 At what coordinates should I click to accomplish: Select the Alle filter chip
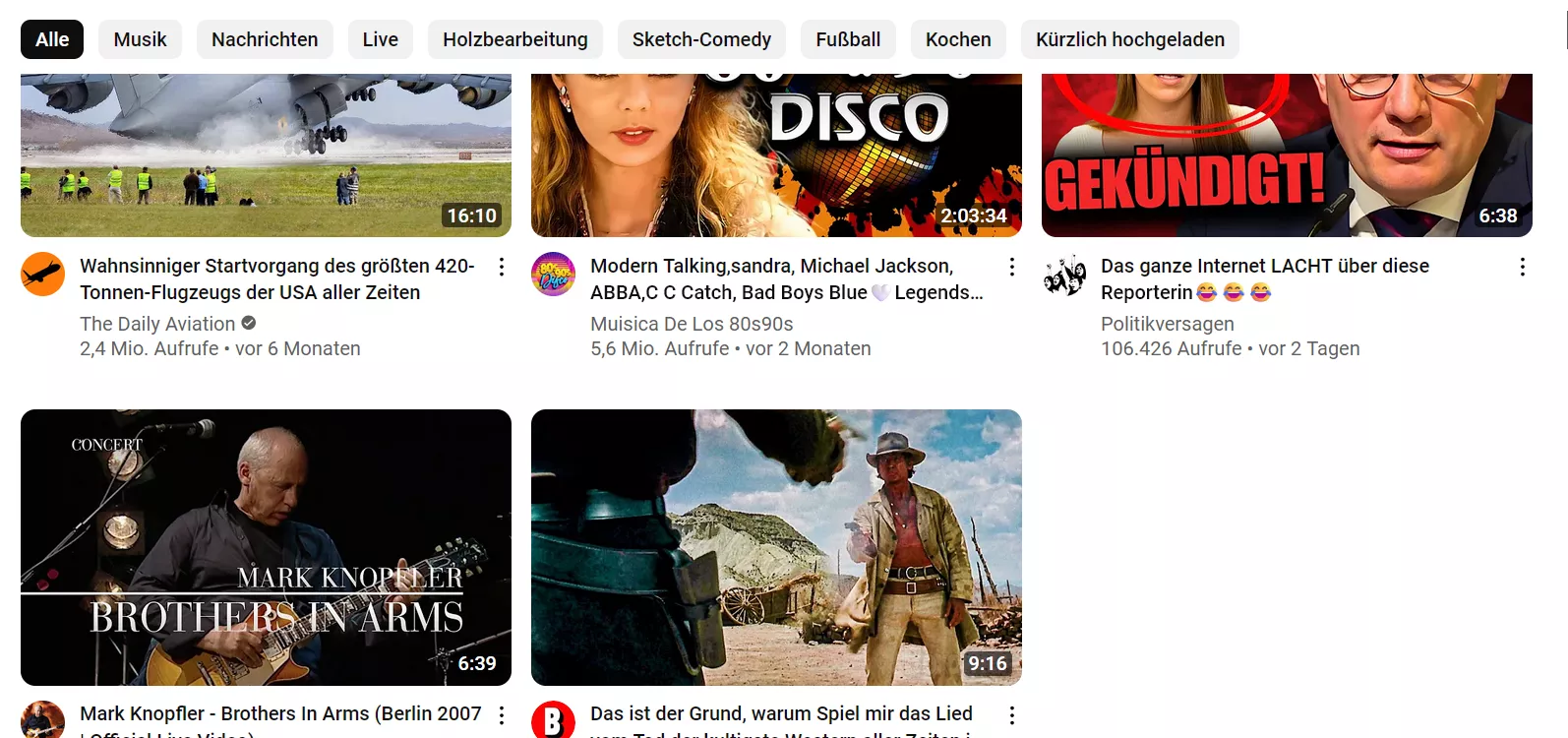(x=52, y=39)
